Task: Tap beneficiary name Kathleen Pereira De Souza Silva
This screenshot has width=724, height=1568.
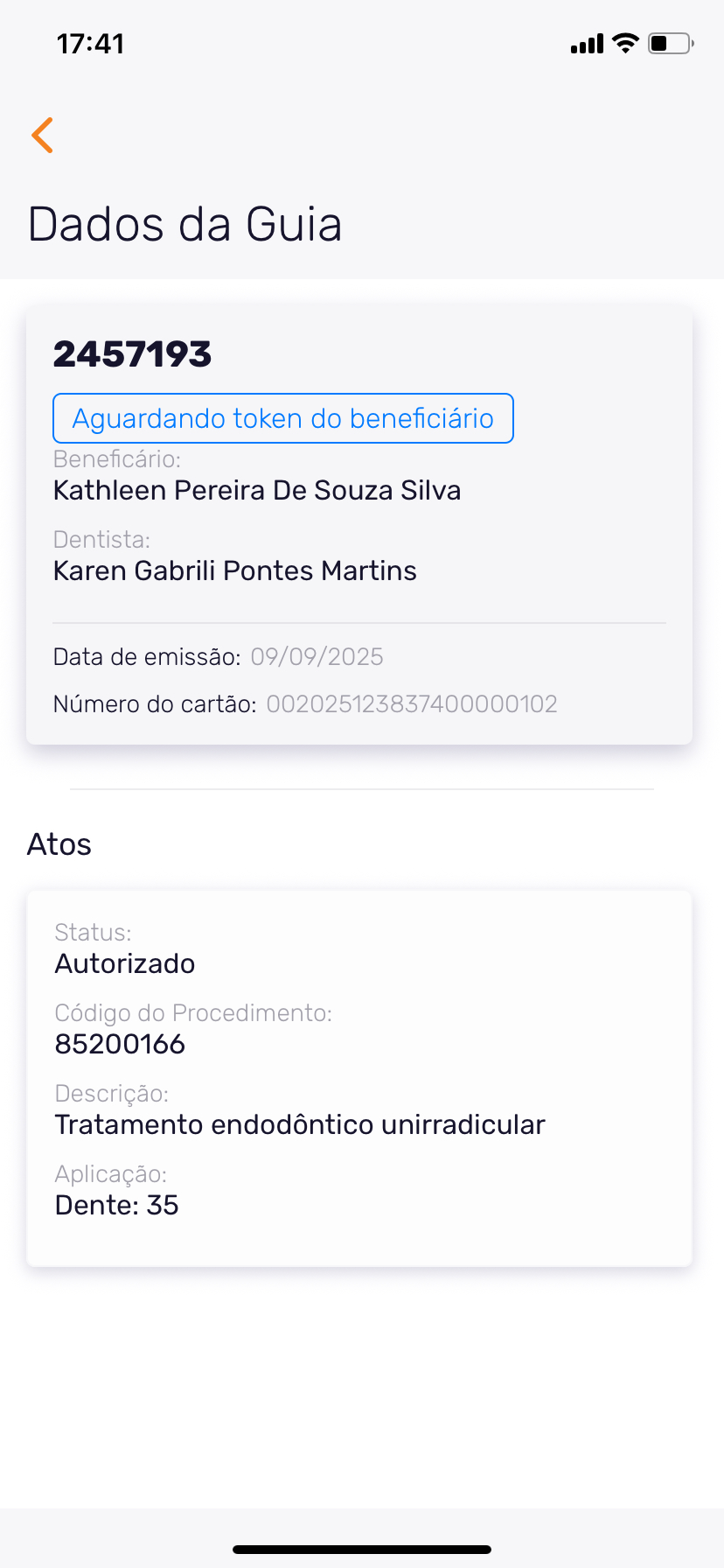Action: 256,490
